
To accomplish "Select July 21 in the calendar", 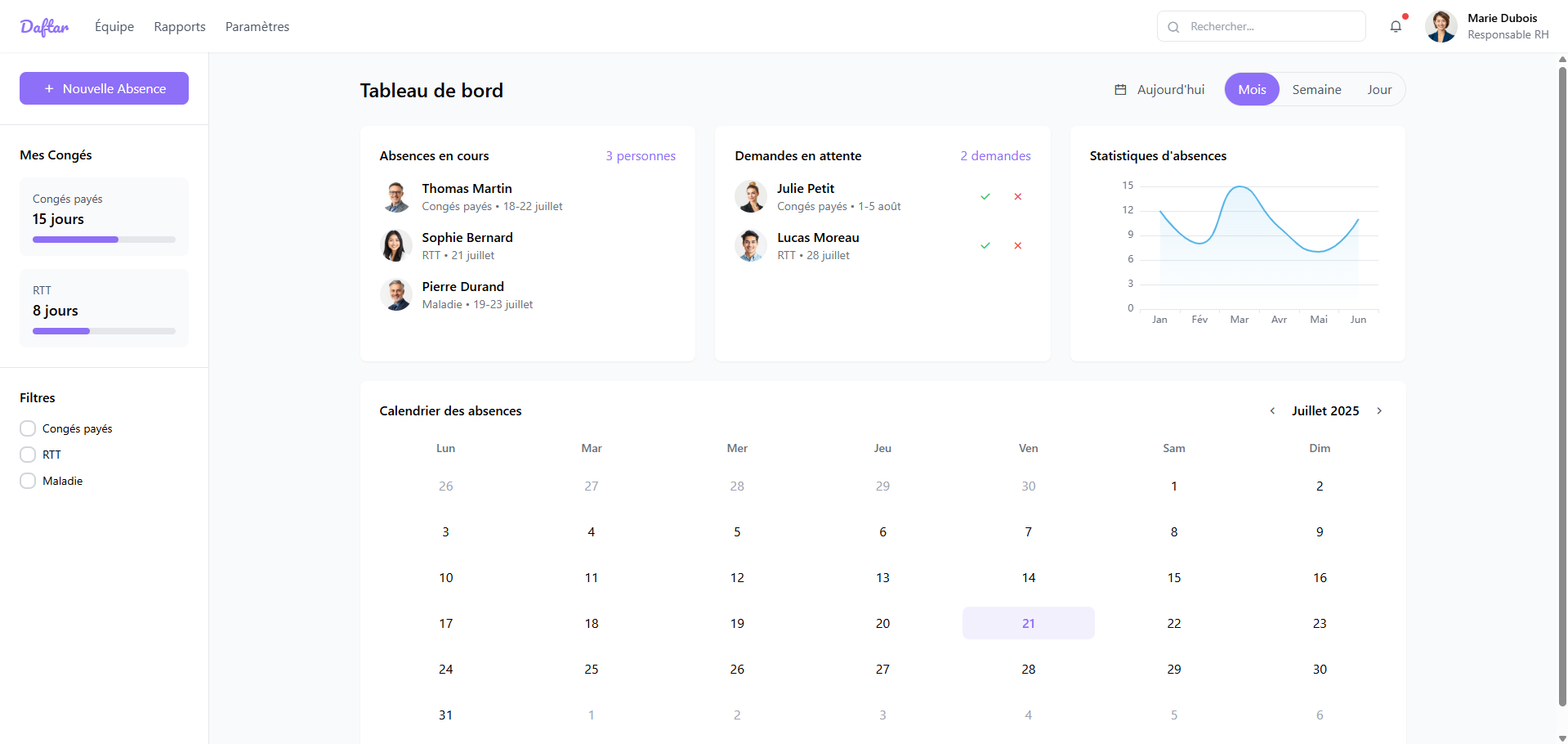I will (x=1028, y=623).
